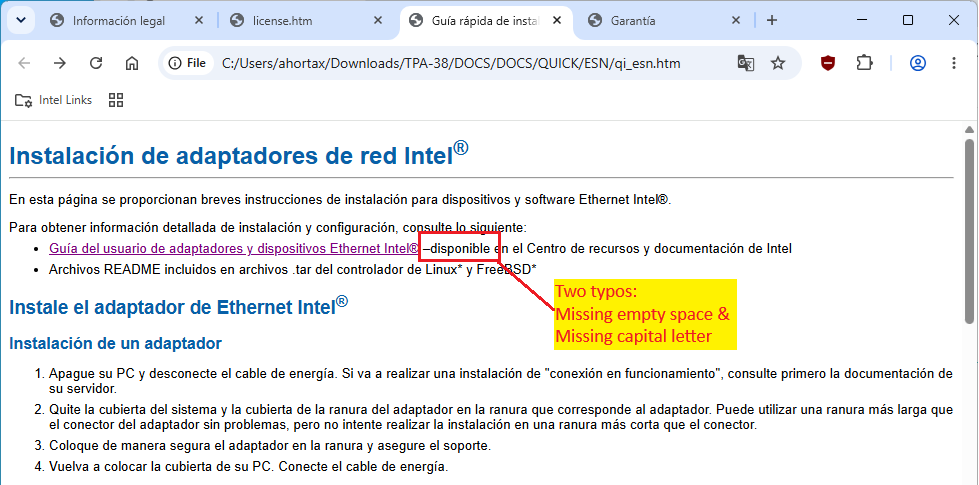Click the Archivos README incluidos bullet text
Viewport: 979px width, 485px height.
(x=293, y=269)
